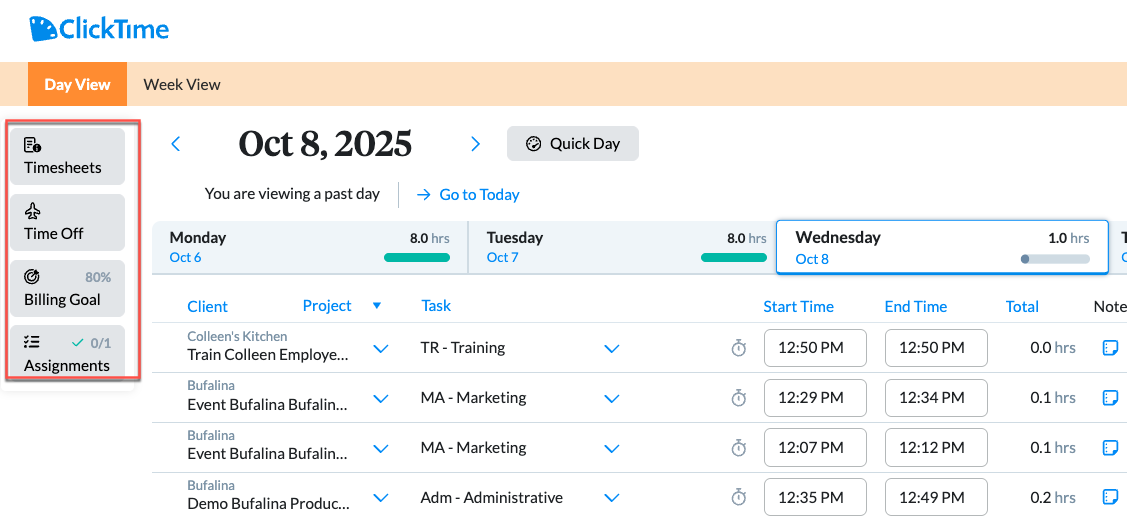
Task: Click the 0/1 Assignments count
Action: 100,343
